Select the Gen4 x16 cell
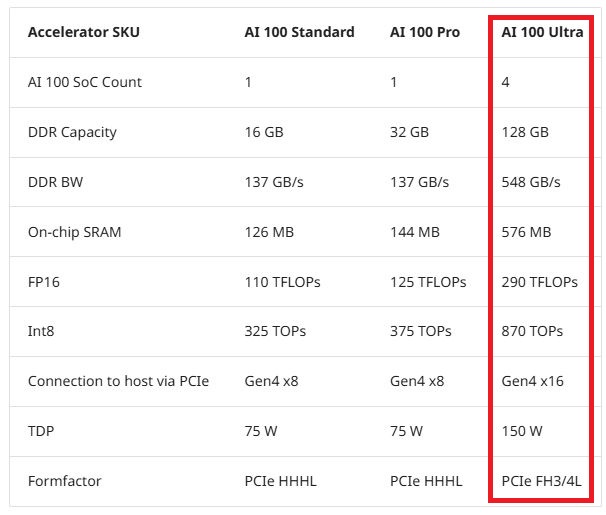This screenshot has height=515, width=606. [x=533, y=381]
